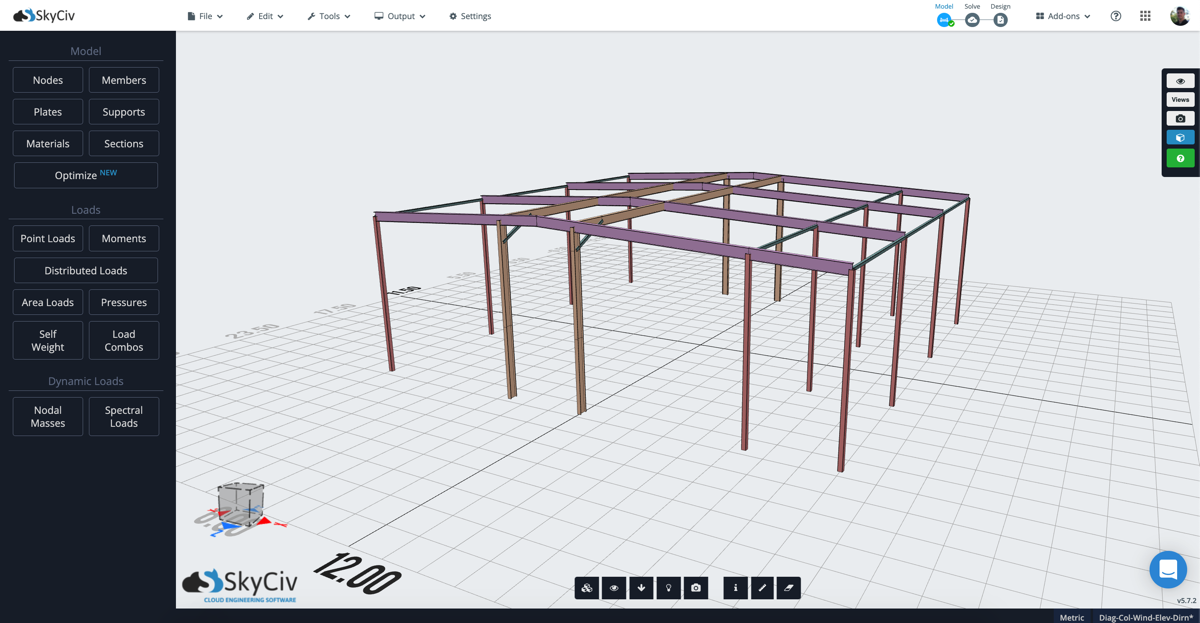Open the green help icon on the right panel
The image size is (1200, 623).
point(1180,157)
